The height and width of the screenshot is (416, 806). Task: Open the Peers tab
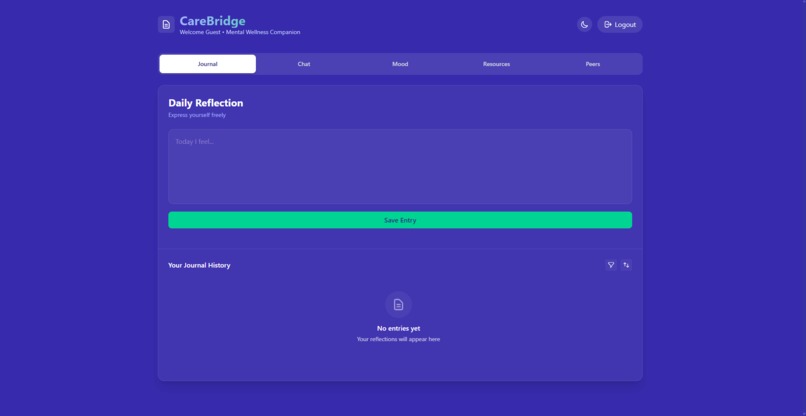[593, 64]
